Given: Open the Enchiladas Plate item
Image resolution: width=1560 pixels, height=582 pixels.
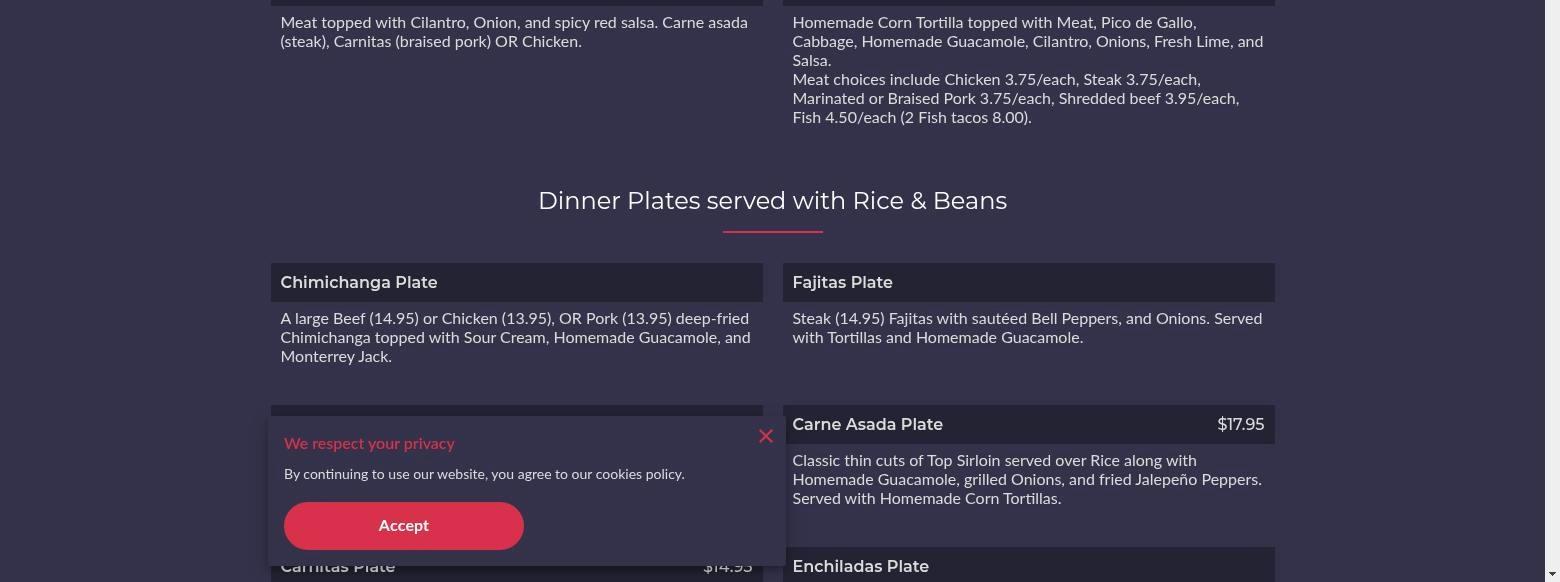Looking at the screenshot, I should (x=860, y=567).
